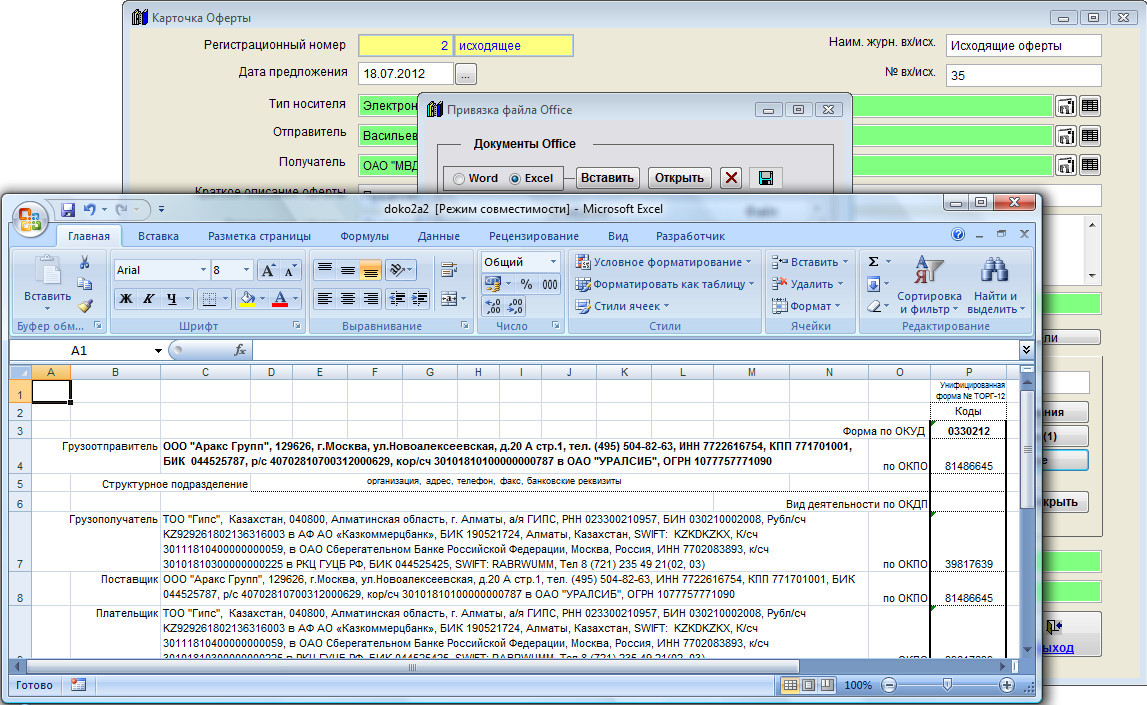The width and height of the screenshot is (1147, 705).
Task: Apply bold formatting with Ж button
Action: tap(126, 298)
